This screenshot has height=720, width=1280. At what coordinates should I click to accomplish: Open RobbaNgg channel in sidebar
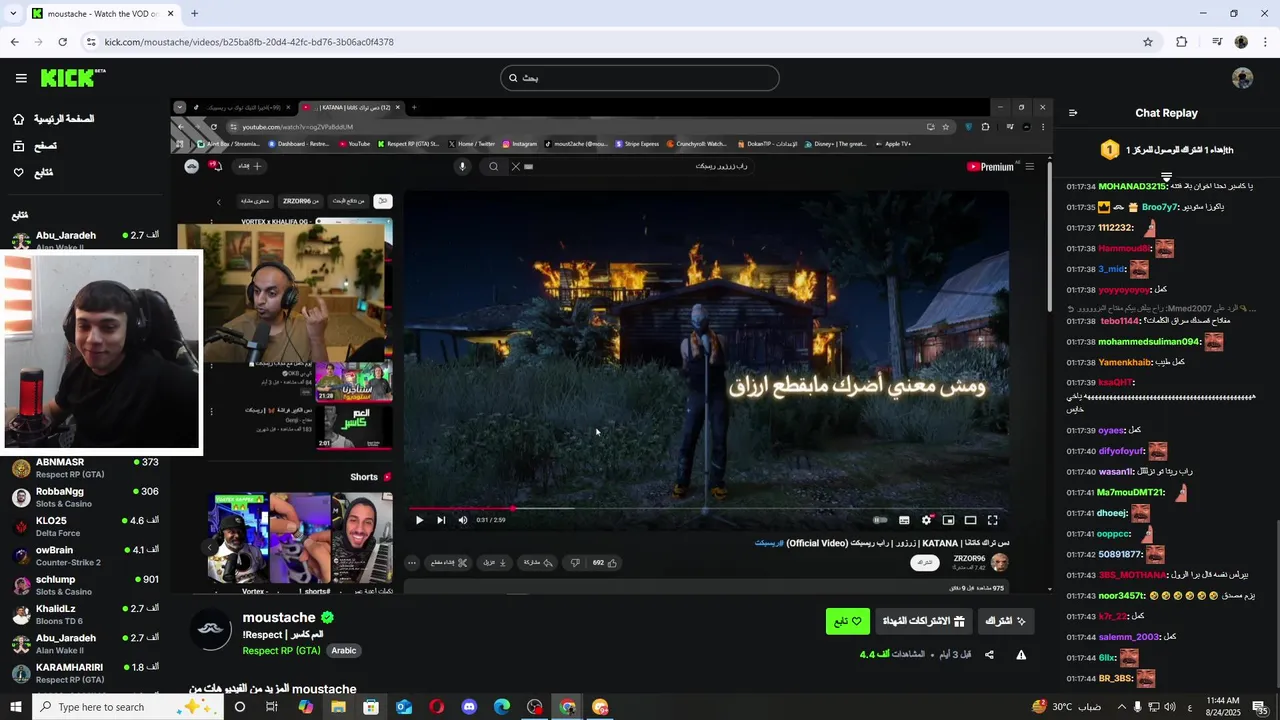[x=85, y=497]
